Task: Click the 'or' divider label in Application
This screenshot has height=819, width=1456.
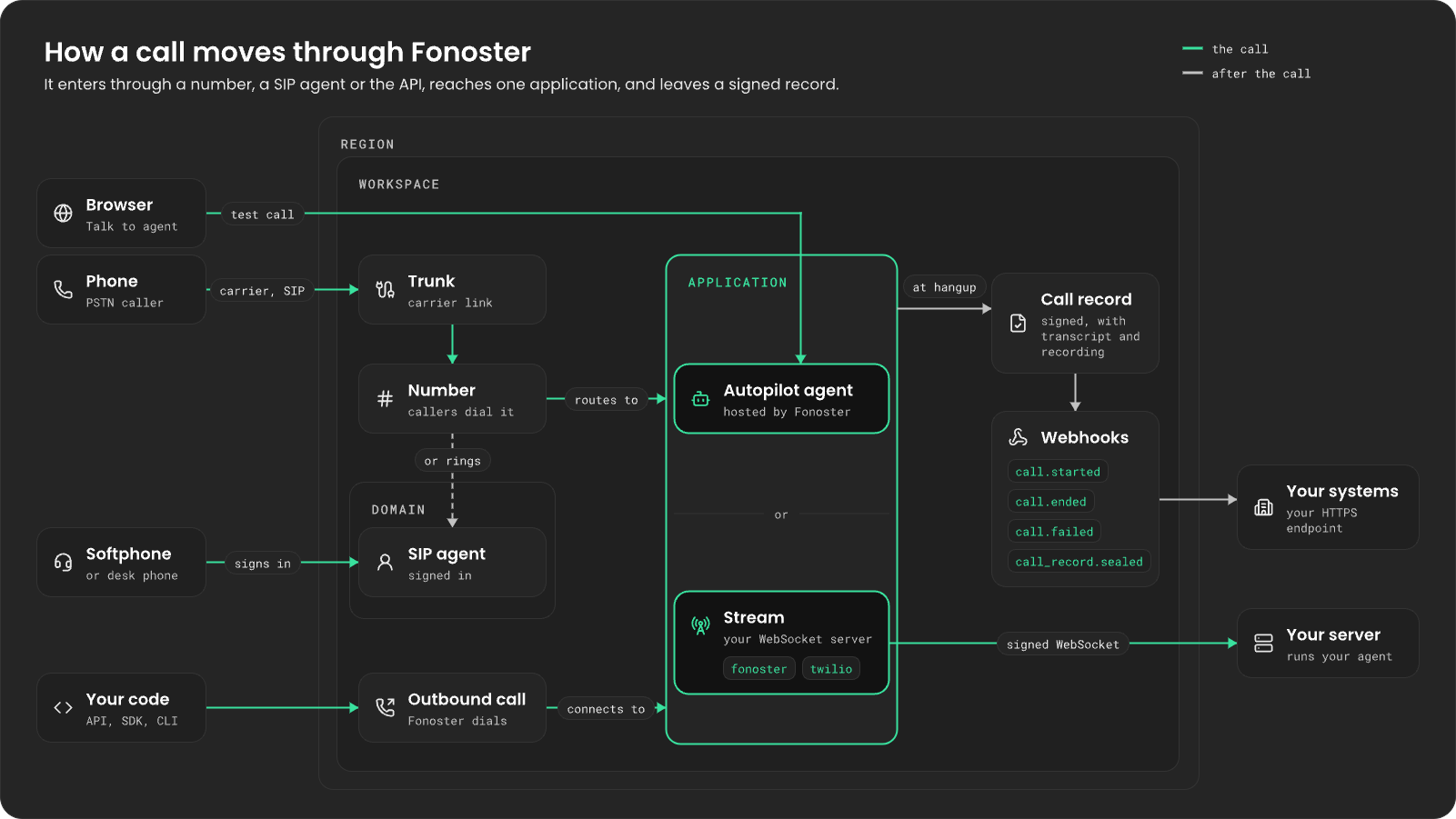Action: [781, 514]
